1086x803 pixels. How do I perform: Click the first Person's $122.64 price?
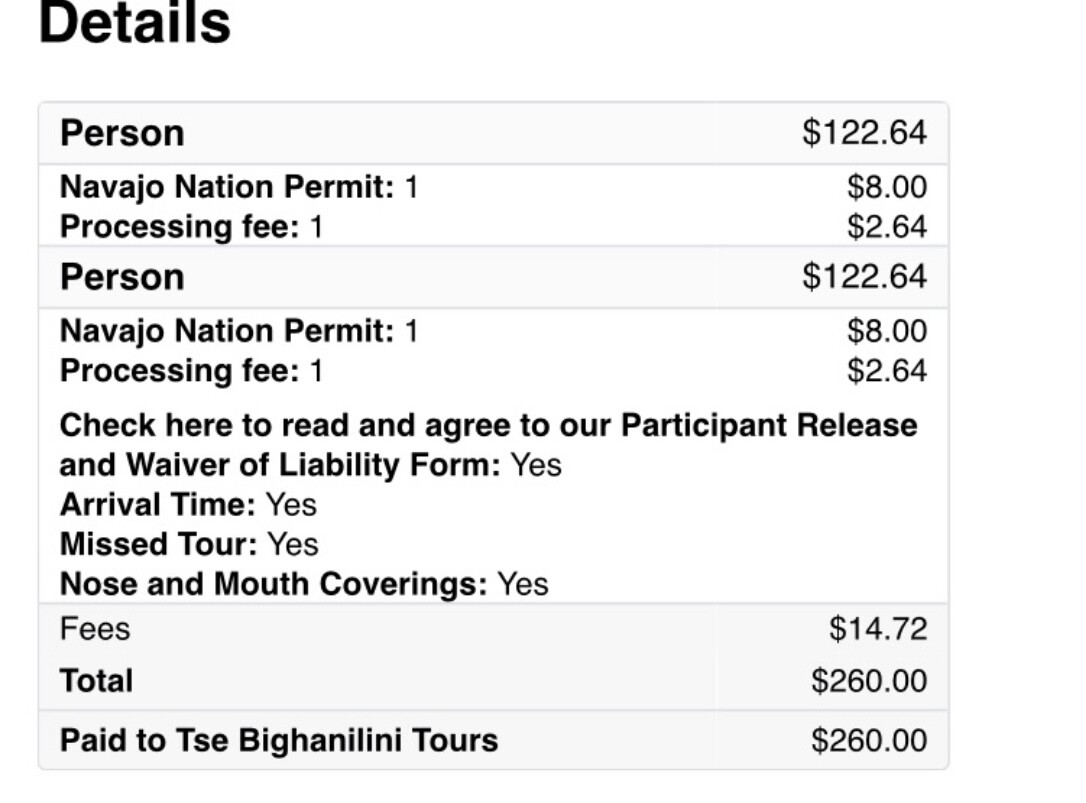click(864, 133)
